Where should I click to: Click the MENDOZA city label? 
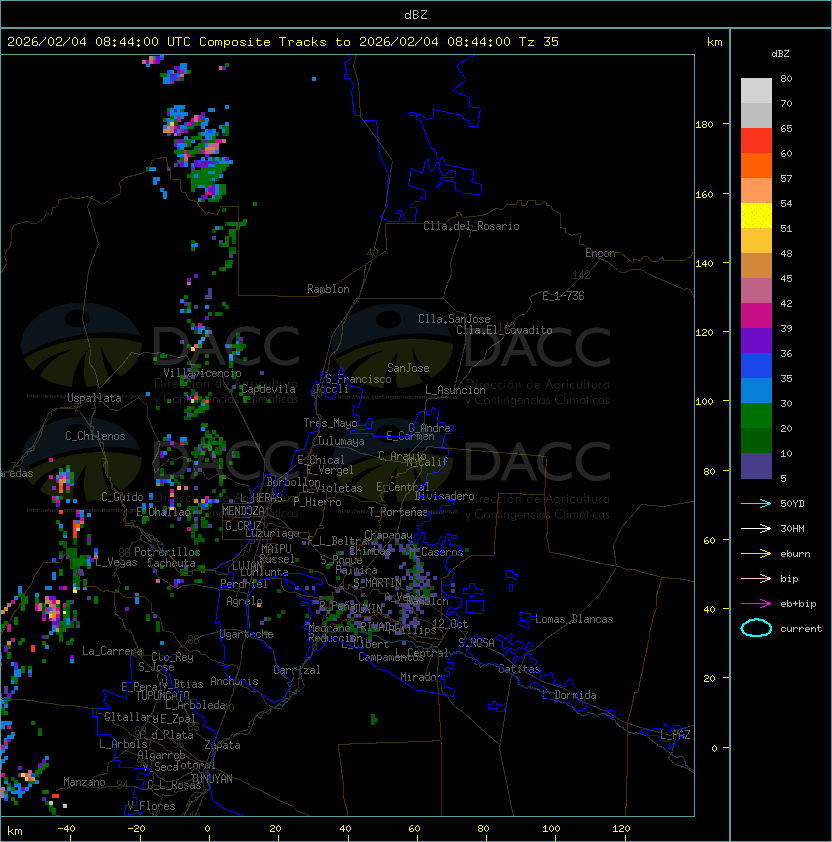[x=243, y=511]
